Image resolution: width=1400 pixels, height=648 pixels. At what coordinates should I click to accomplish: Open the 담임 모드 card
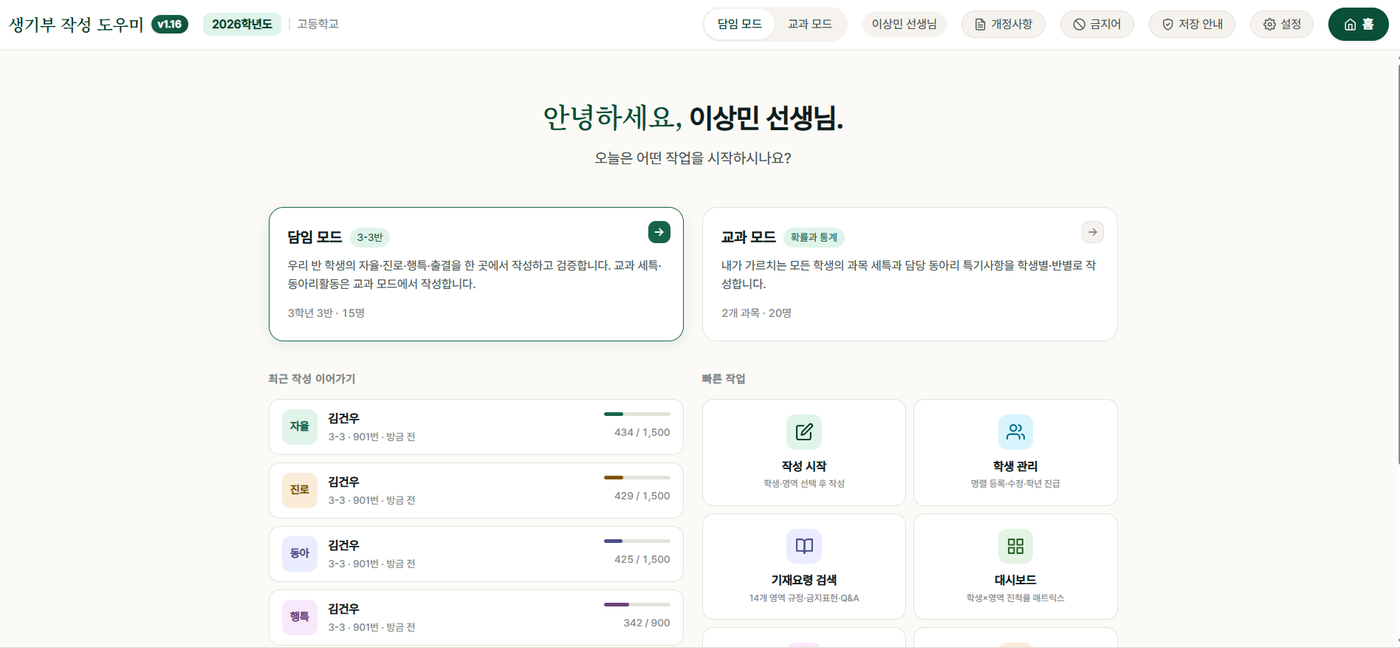(x=476, y=274)
